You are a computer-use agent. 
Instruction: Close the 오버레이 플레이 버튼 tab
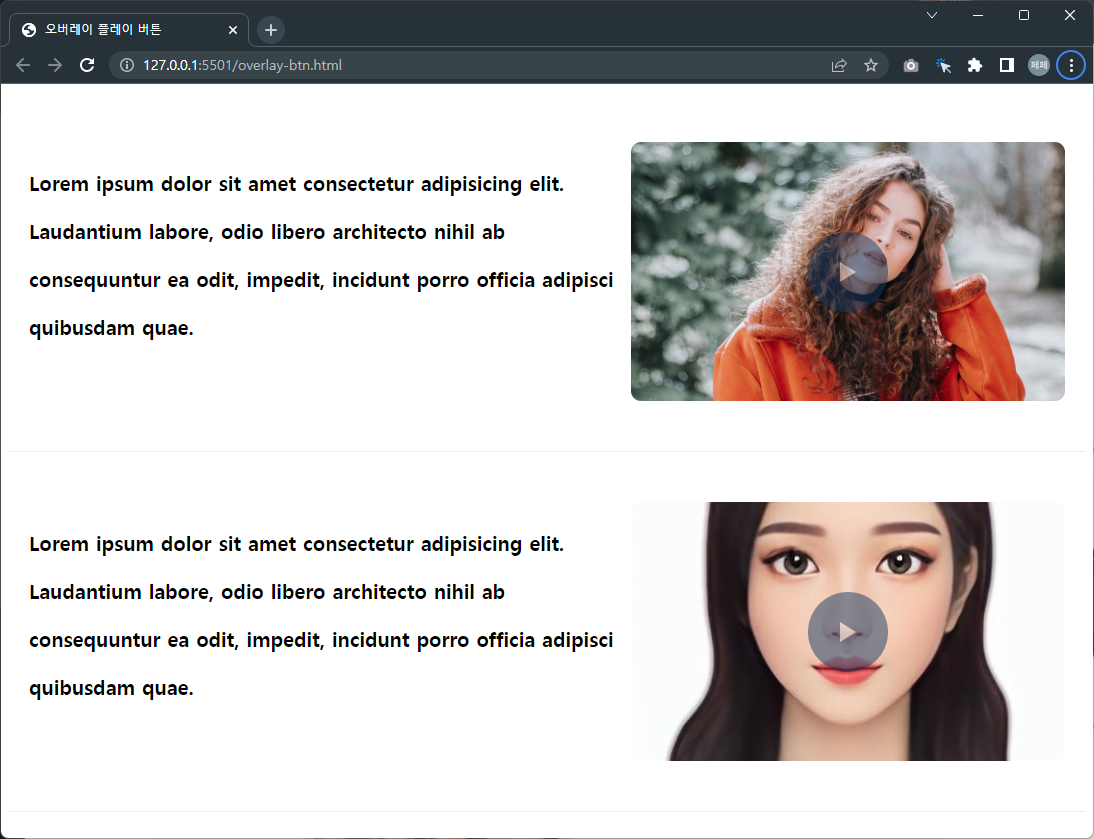(x=233, y=29)
